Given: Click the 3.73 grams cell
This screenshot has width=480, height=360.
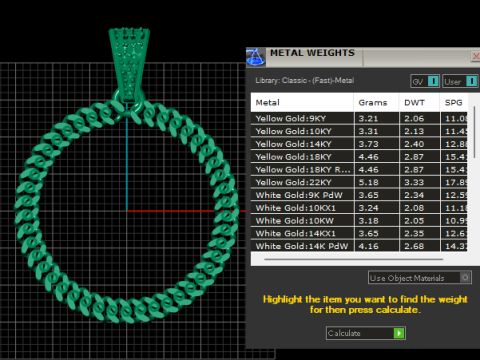Looking at the screenshot, I should (x=377, y=144).
